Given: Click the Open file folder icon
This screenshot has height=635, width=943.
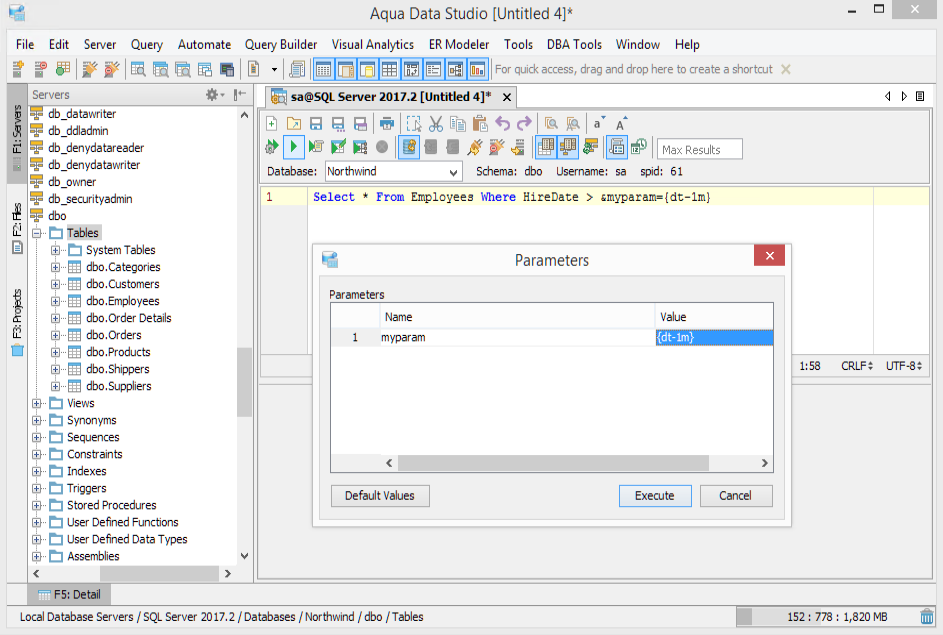Looking at the screenshot, I should point(293,124).
